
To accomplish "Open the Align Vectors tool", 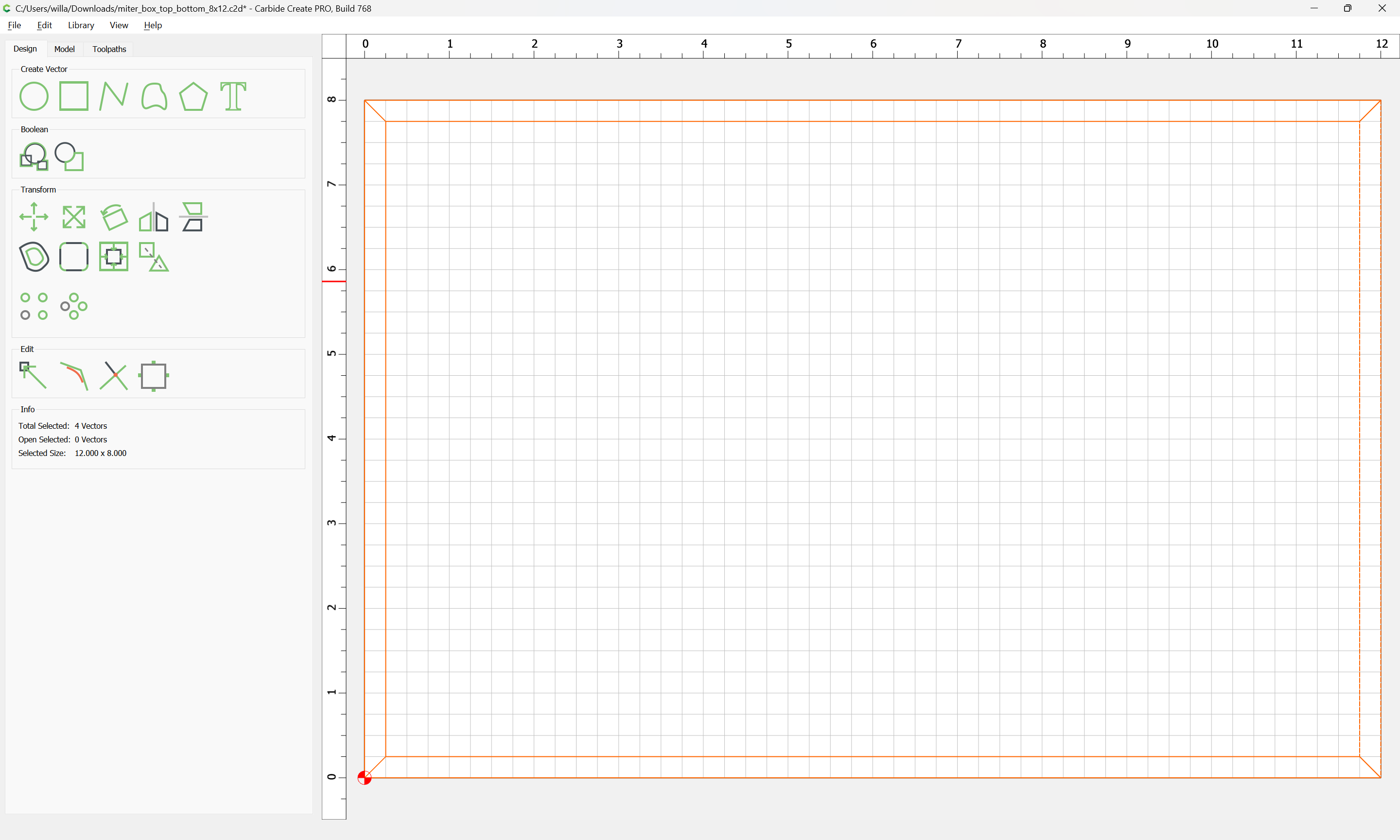I will (x=114, y=257).
